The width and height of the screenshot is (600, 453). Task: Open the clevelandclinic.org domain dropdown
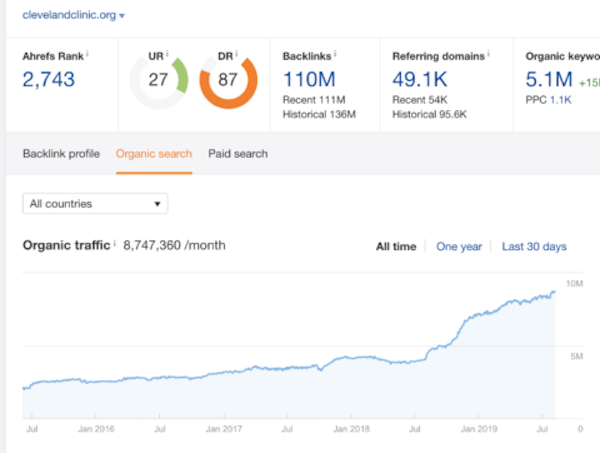[x=73, y=15]
